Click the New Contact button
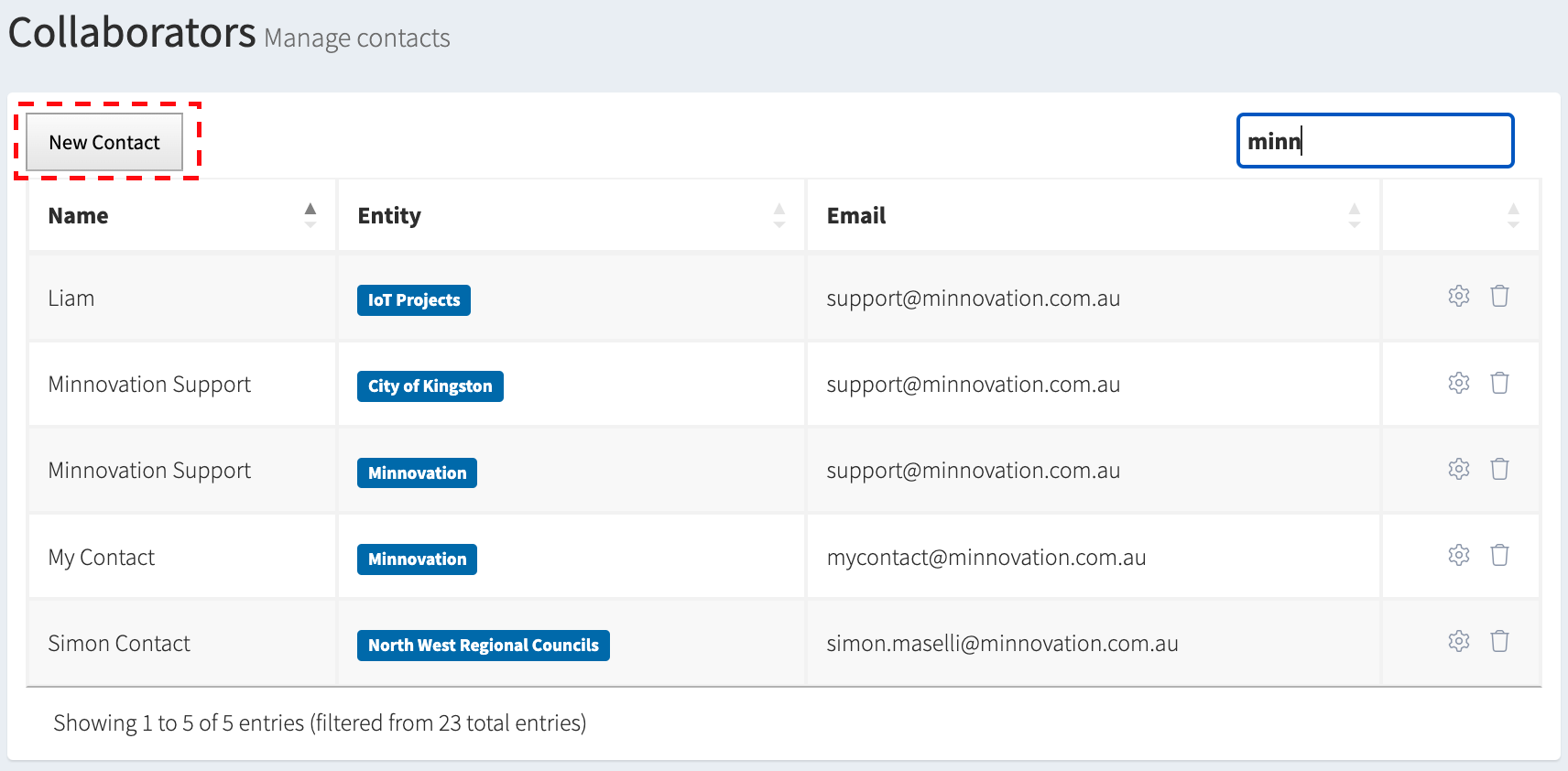Image resolution: width=1568 pixels, height=771 pixels. pos(104,143)
